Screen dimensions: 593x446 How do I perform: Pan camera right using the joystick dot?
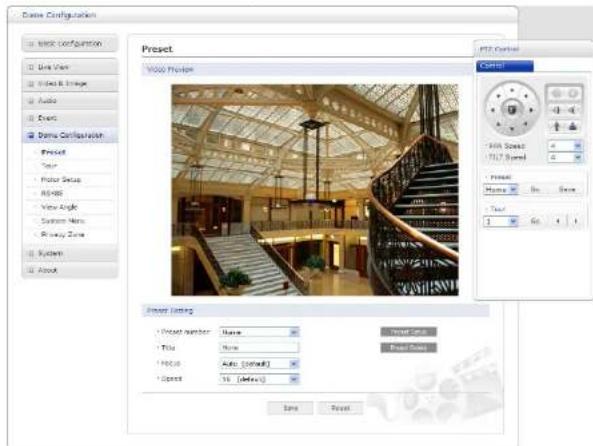(531, 110)
